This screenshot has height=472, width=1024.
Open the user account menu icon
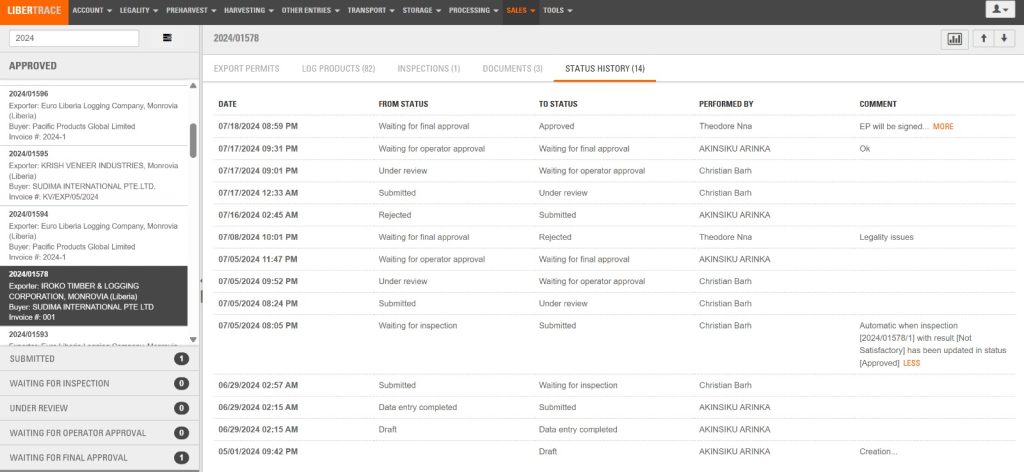(x=998, y=11)
